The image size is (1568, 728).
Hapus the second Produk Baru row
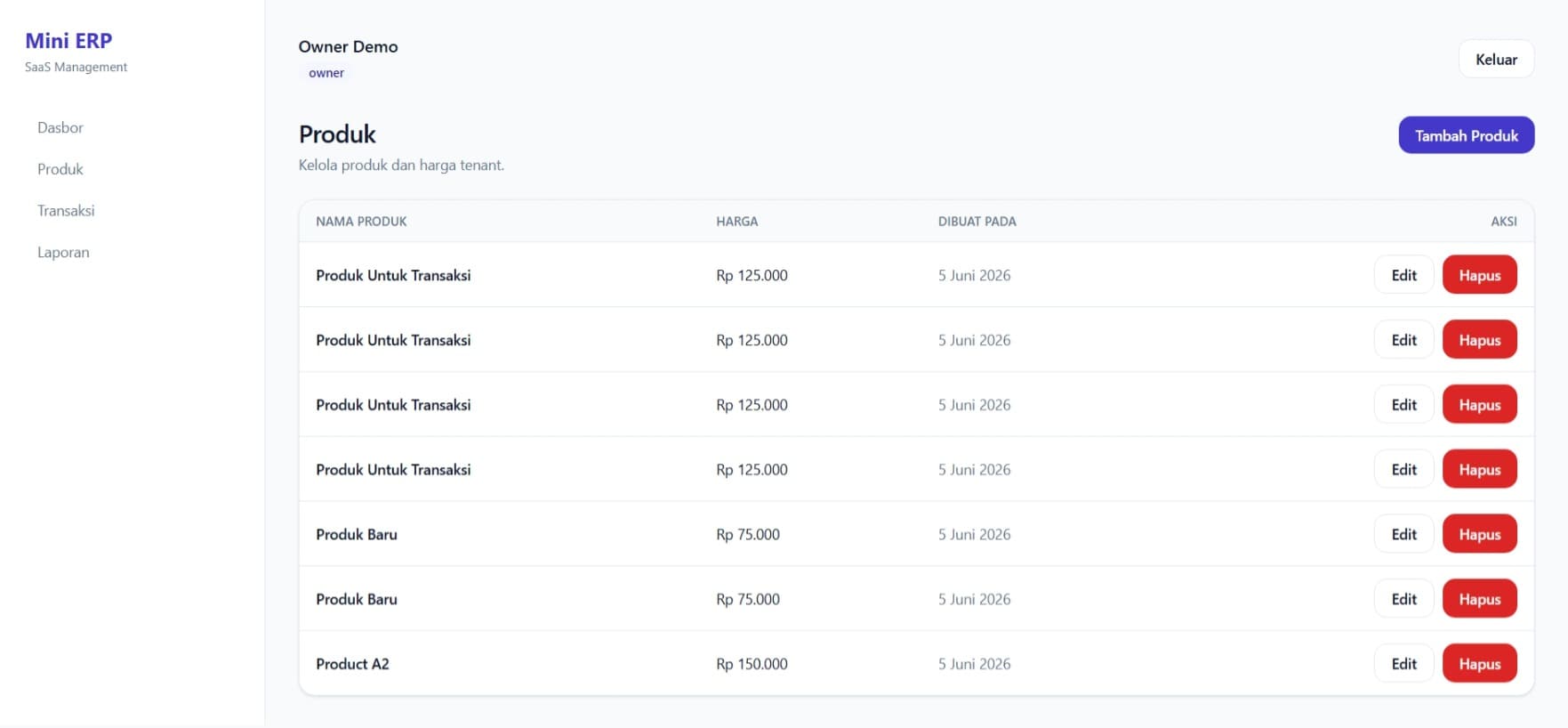click(1479, 599)
